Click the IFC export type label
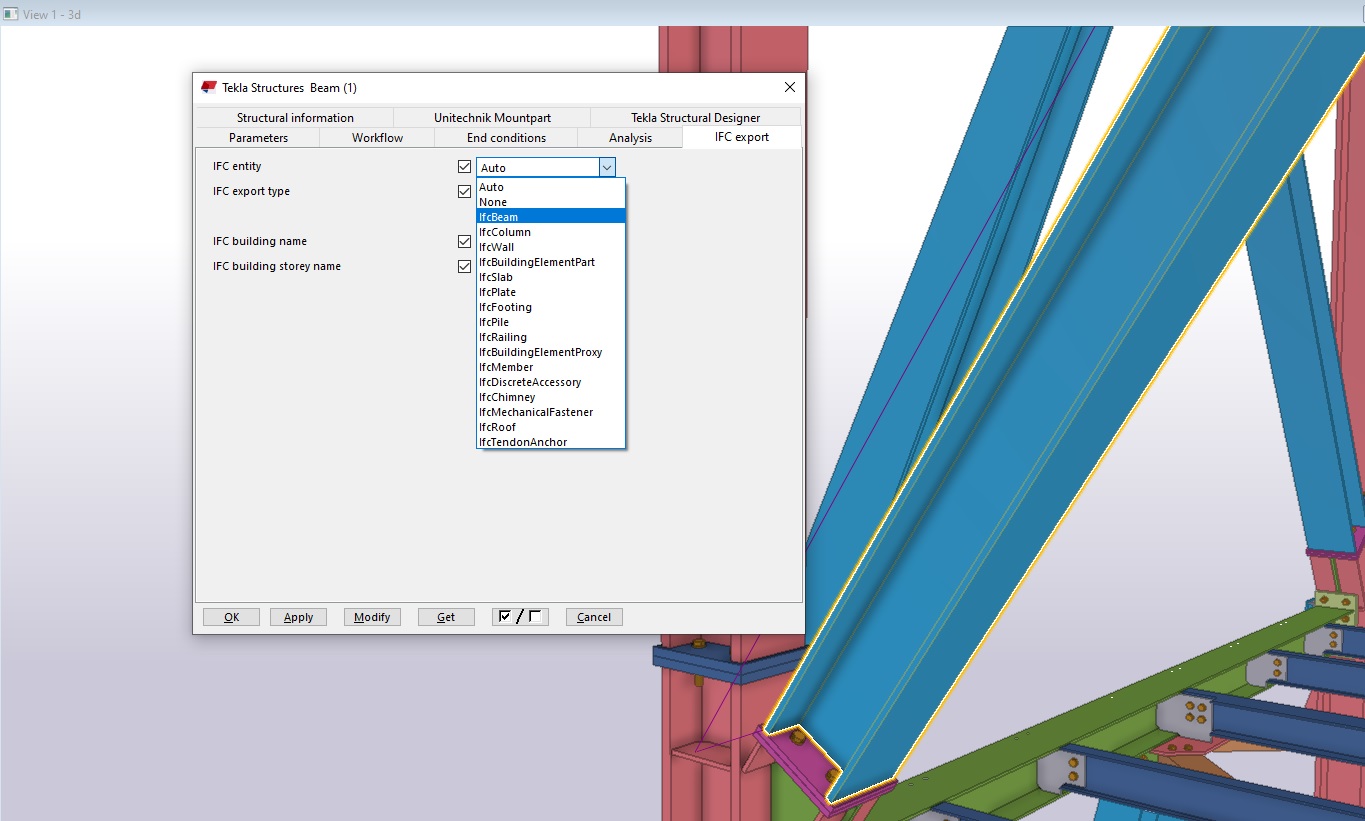The height and width of the screenshot is (821, 1365). (x=251, y=191)
